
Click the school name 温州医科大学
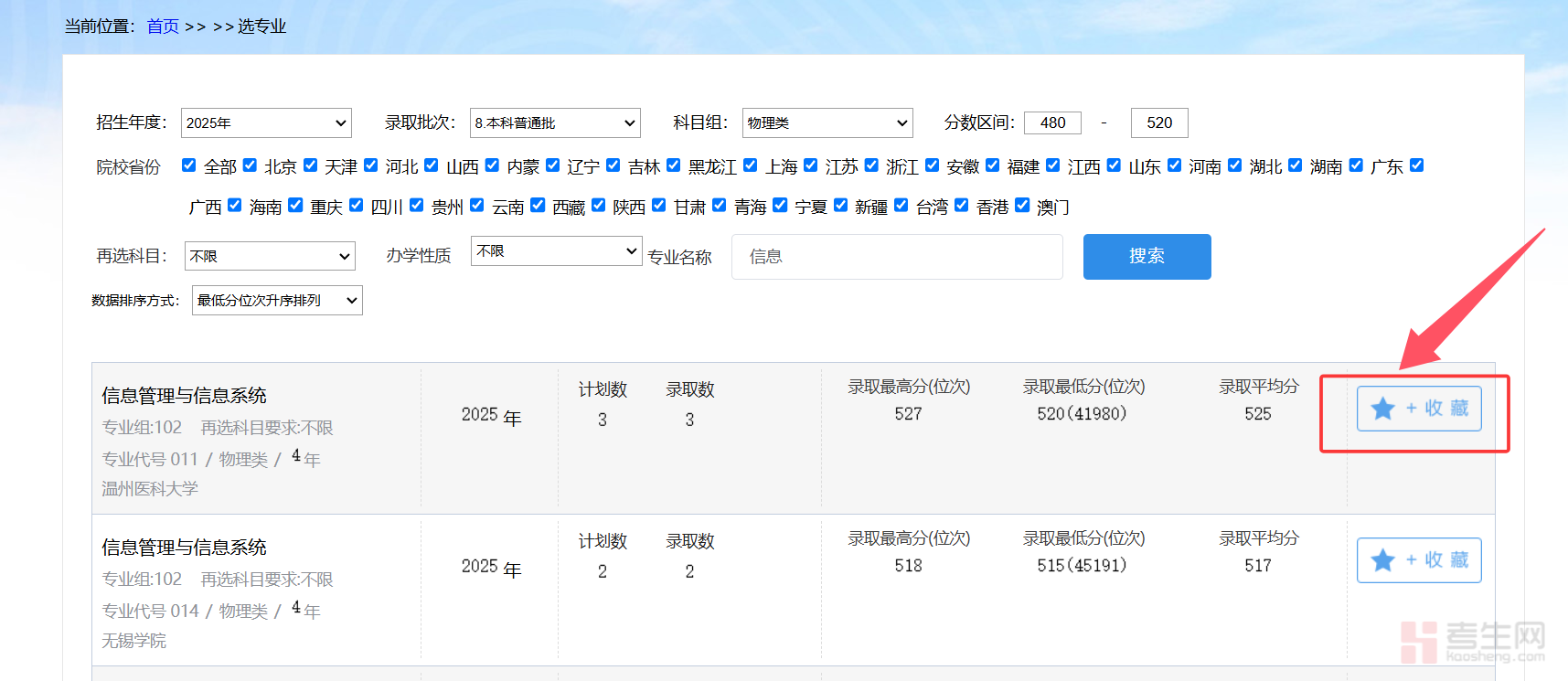click(x=150, y=489)
